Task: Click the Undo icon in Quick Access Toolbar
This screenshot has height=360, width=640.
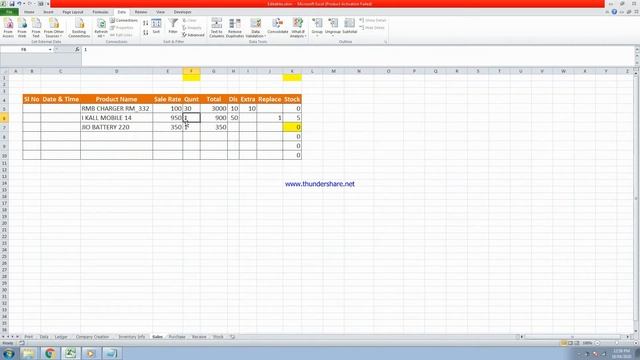Action: pyautogui.click(x=19, y=4)
